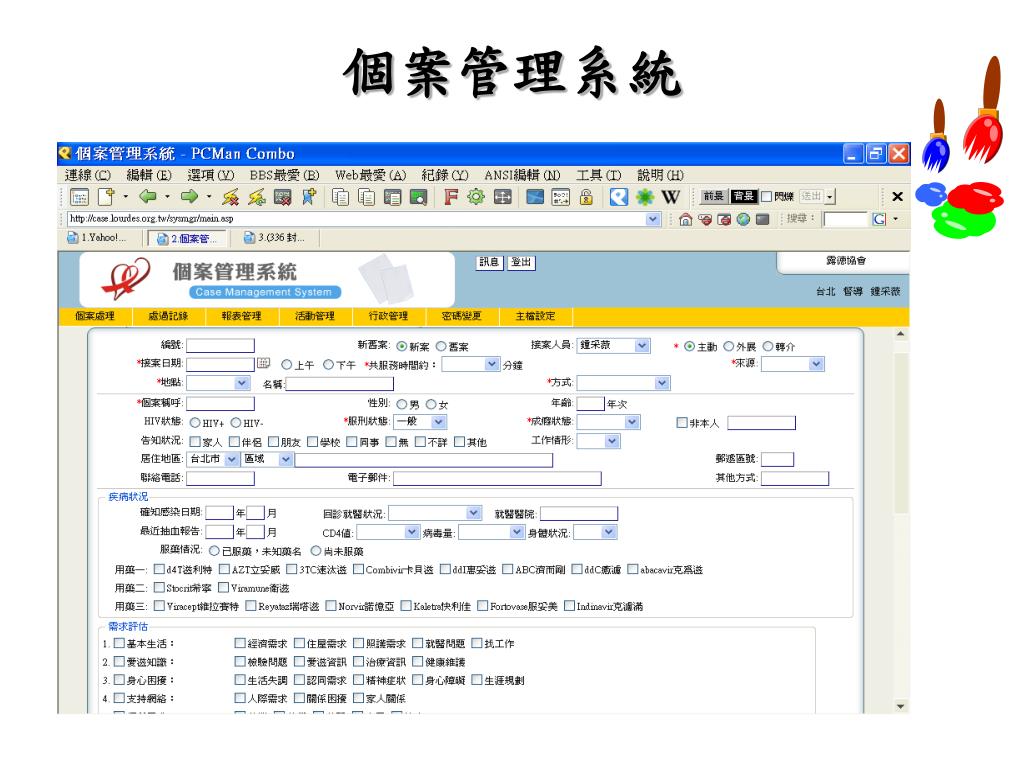Click the padlock icon in toolbar
1024x768 pixels.
[586, 197]
